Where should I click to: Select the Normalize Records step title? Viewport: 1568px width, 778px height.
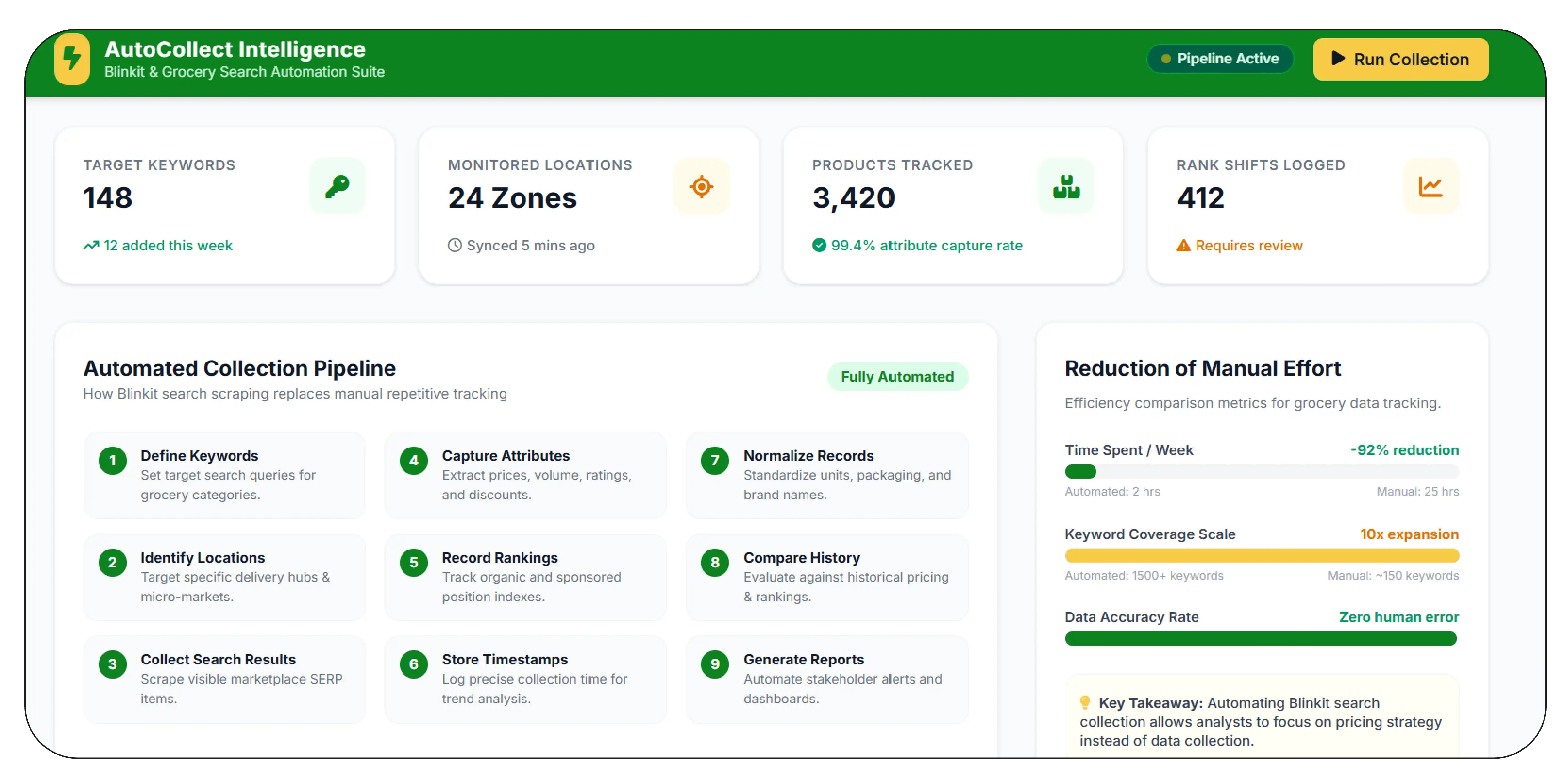pos(808,456)
